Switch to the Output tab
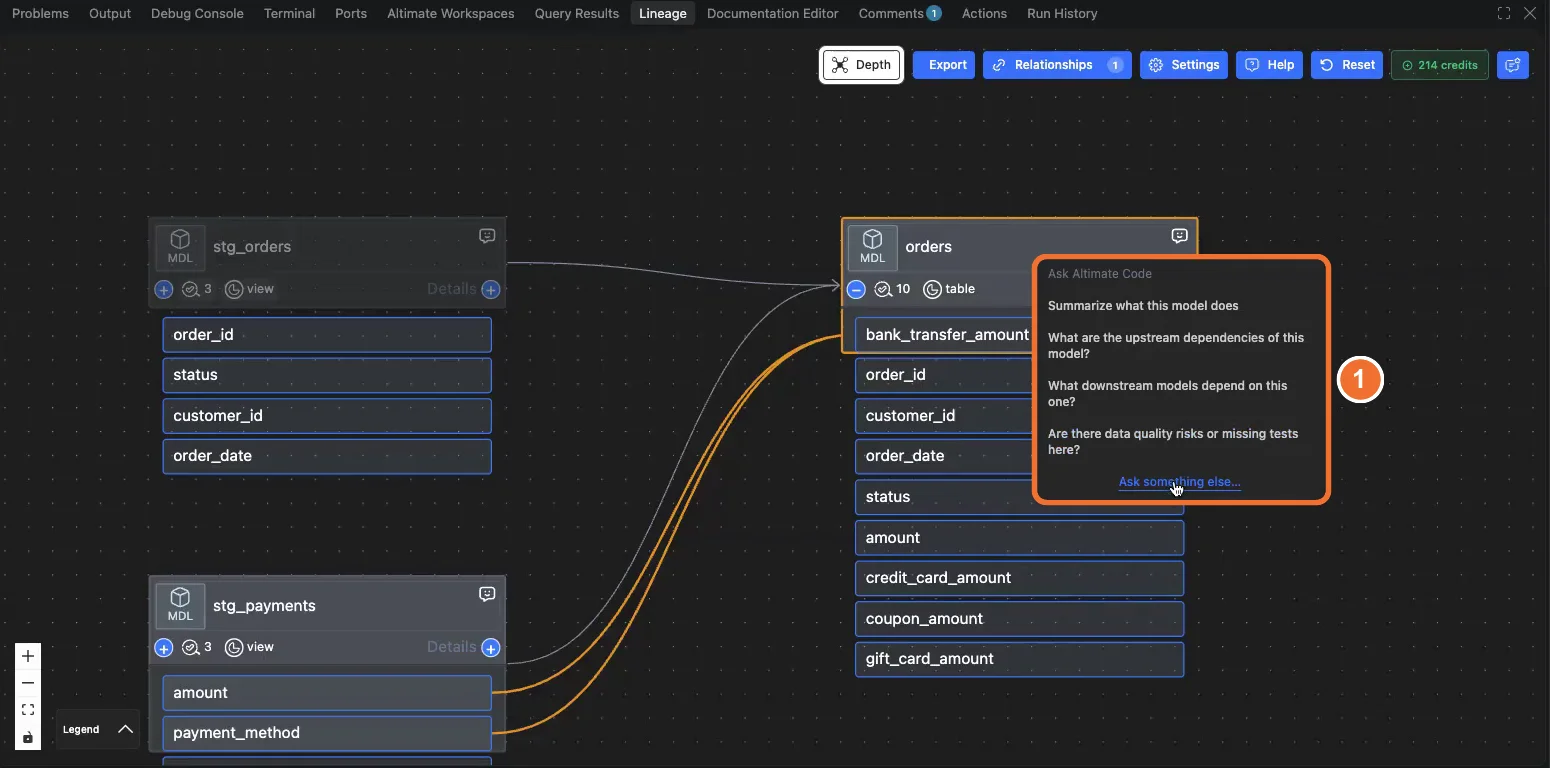 click(x=110, y=13)
